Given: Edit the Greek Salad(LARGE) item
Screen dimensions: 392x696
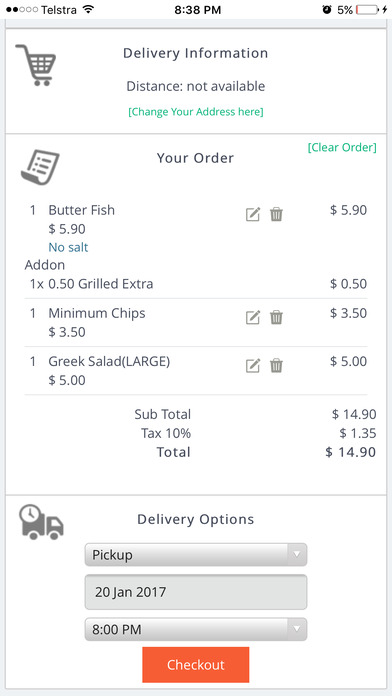Looking at the screenshot, I should coord(253,366).
